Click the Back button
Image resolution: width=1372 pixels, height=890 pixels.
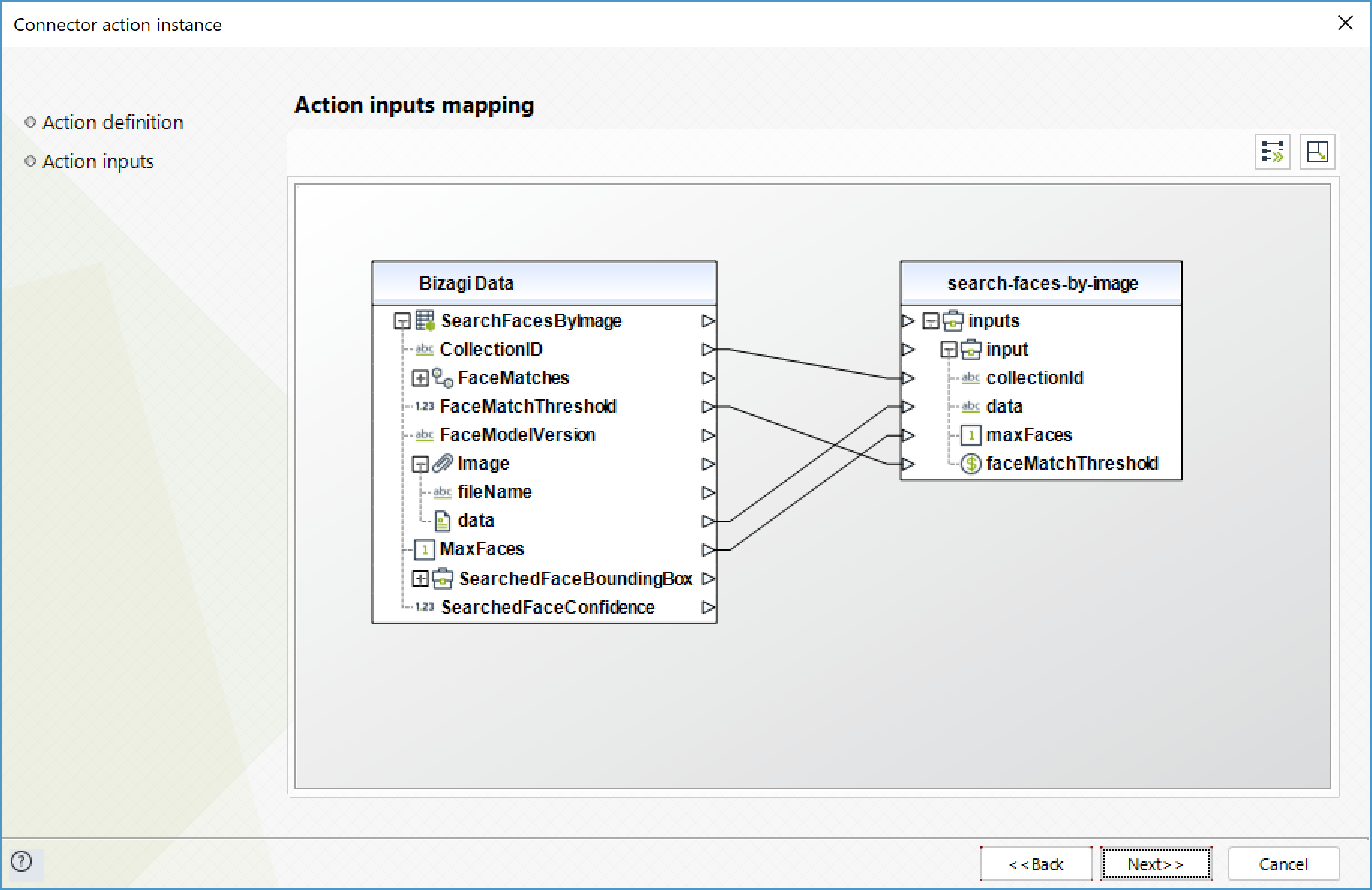1036,864
